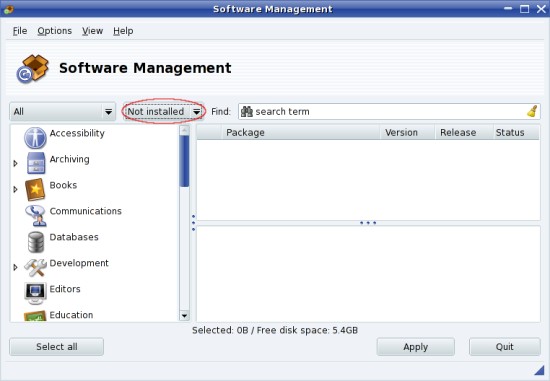Sort by the Version column header
The image size is (550, 381).
coord(408,133)
